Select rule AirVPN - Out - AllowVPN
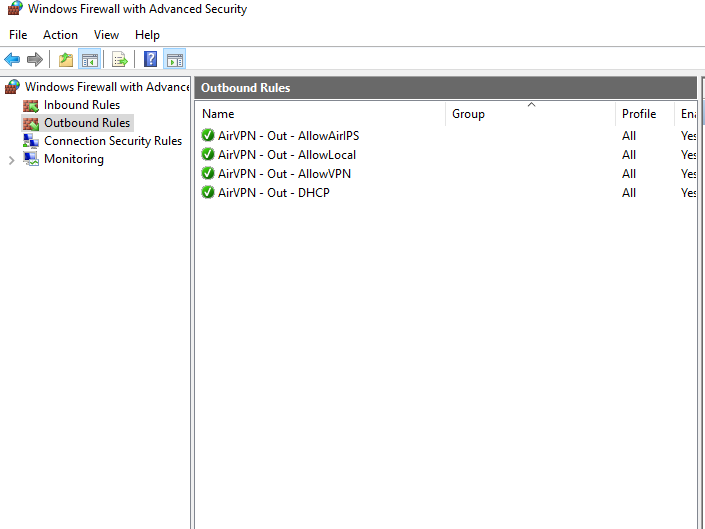This screenshot has width=705, height=529. coord(284,173)
